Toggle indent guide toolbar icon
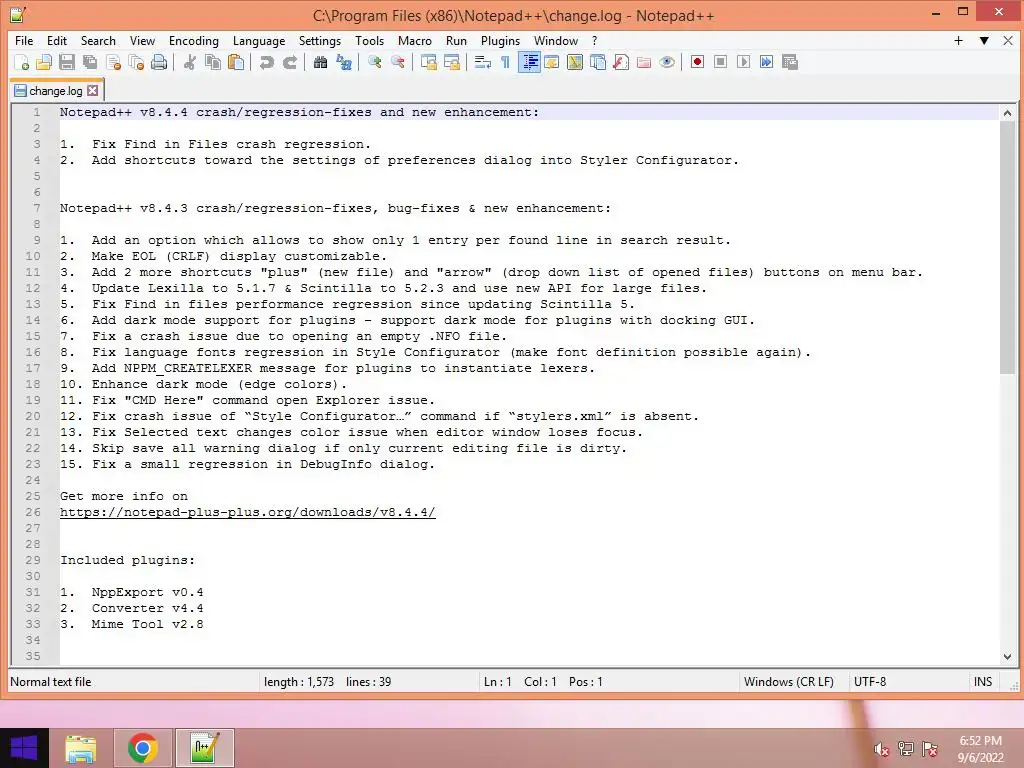 [x=529, y=62]
